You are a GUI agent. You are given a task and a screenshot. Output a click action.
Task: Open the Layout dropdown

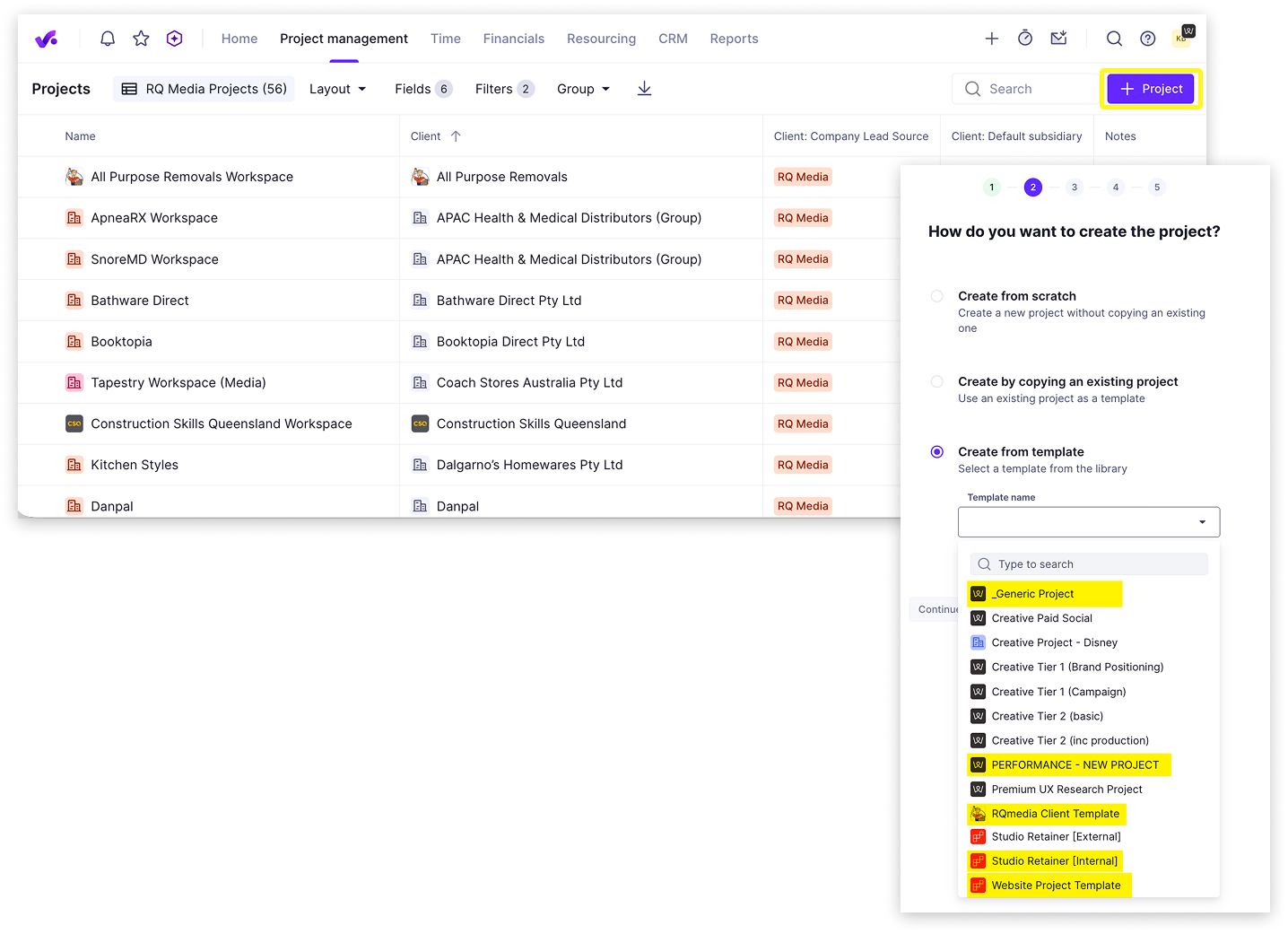pos(338,89)
